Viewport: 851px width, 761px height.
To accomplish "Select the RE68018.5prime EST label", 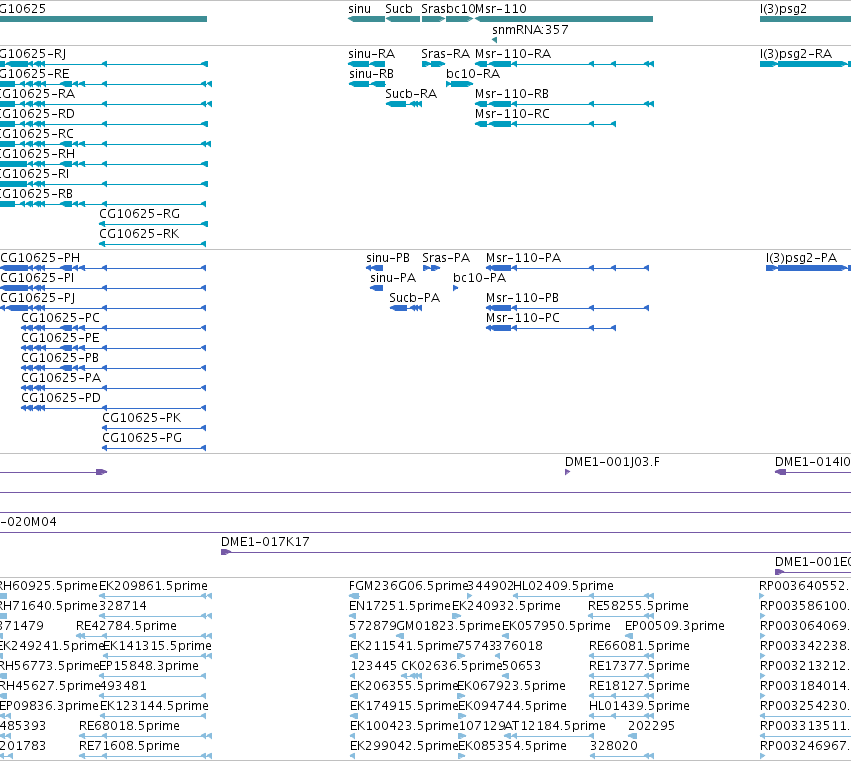I will [x=129, y=726].
